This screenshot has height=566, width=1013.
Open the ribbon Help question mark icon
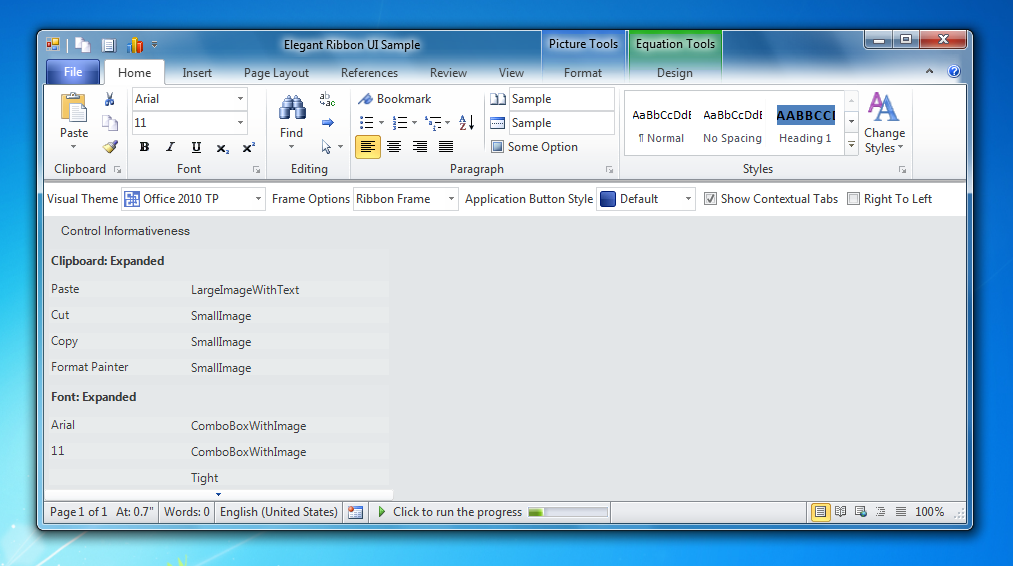pos(954,72)
